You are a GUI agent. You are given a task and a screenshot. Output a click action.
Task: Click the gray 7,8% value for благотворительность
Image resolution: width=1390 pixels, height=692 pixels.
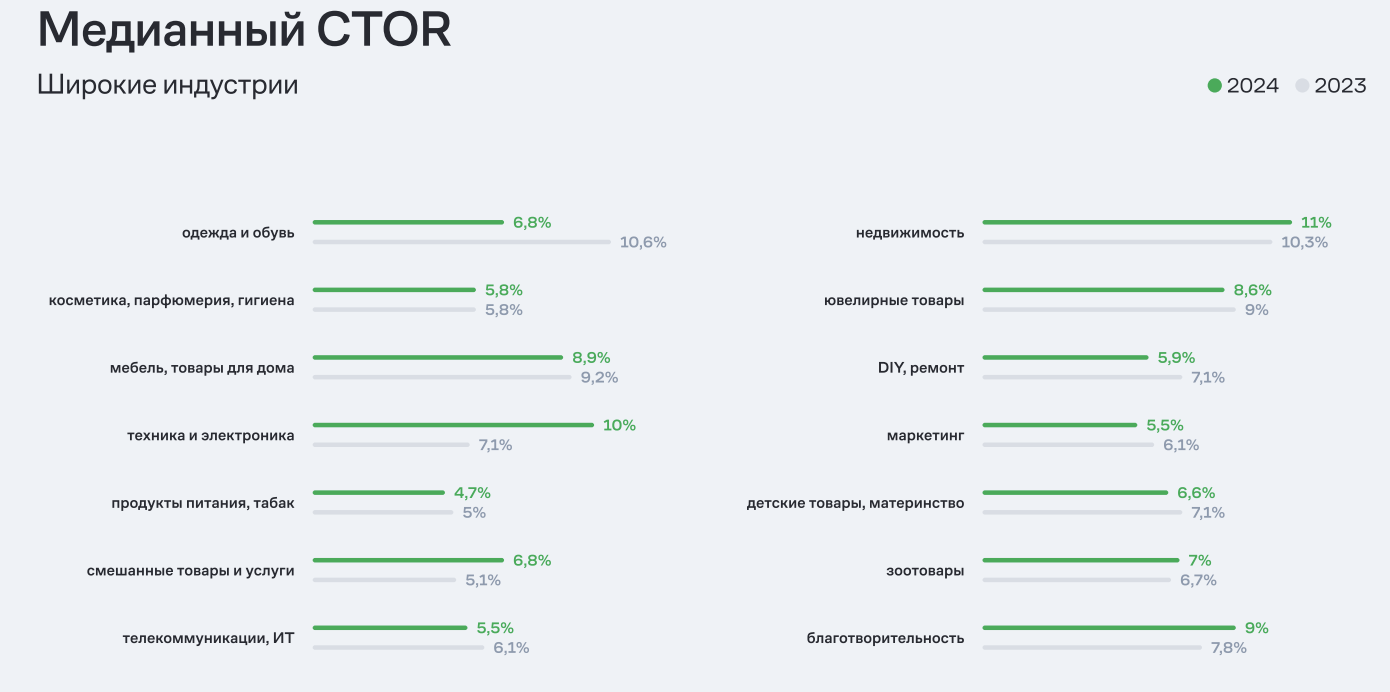click(x=1228, y=648)
